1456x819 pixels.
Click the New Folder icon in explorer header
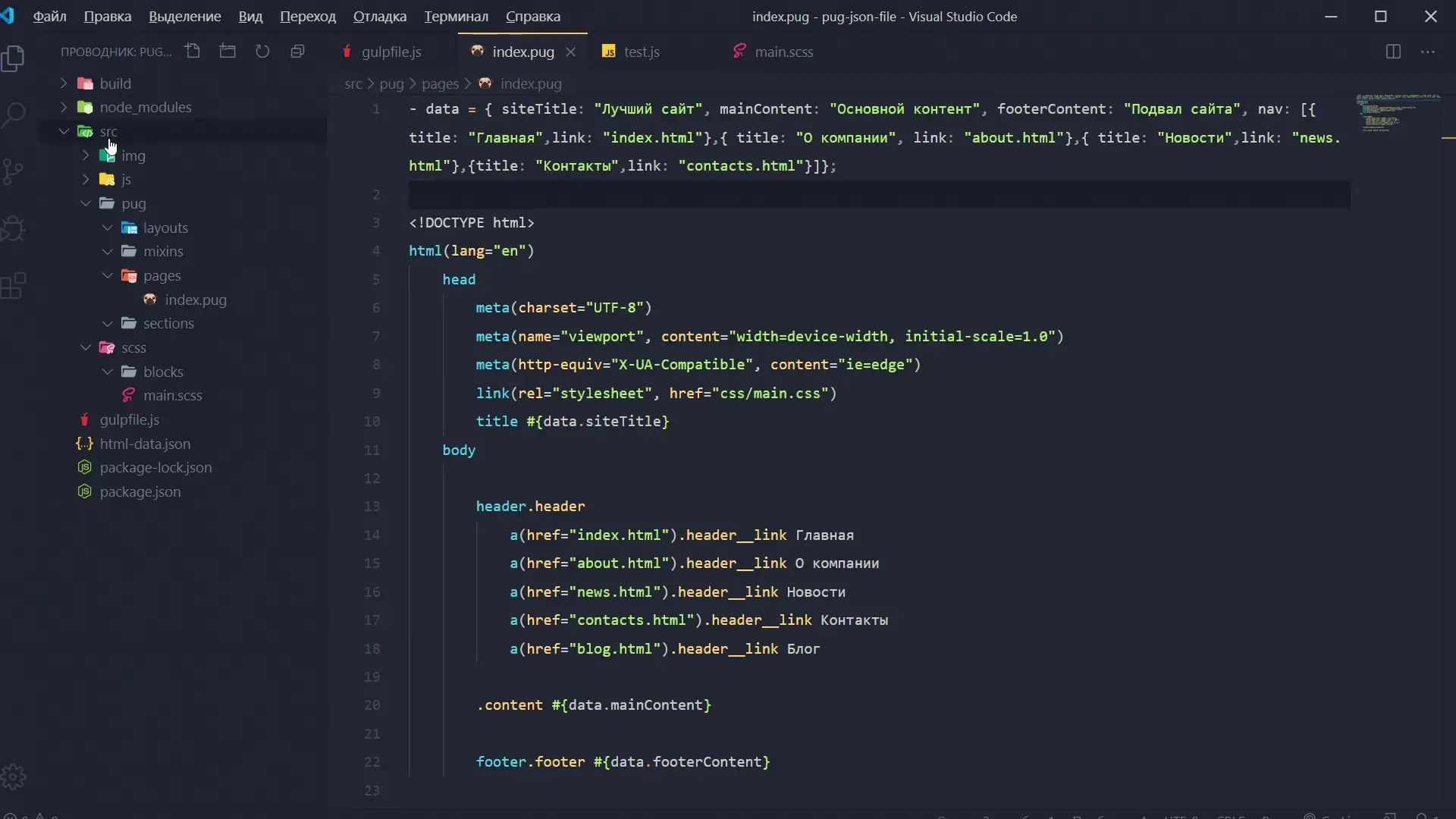227,52
